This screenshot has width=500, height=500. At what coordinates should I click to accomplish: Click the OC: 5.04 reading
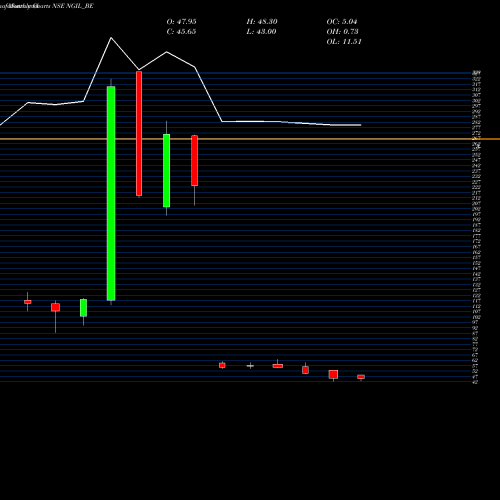pyautogui.click(x=342, y=22)
